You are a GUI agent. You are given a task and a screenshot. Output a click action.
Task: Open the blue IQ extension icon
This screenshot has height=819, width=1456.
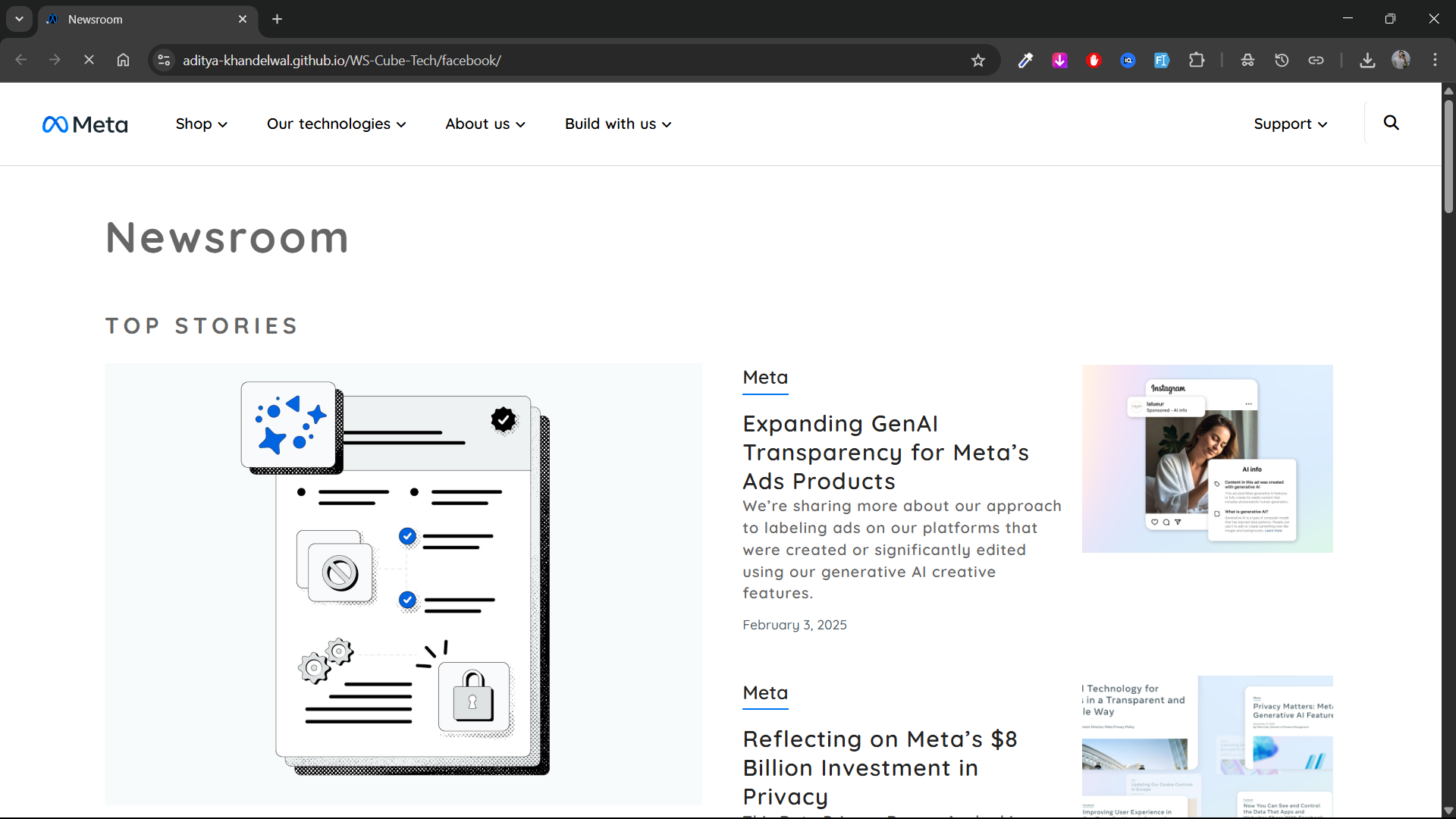click(1128, 61)
